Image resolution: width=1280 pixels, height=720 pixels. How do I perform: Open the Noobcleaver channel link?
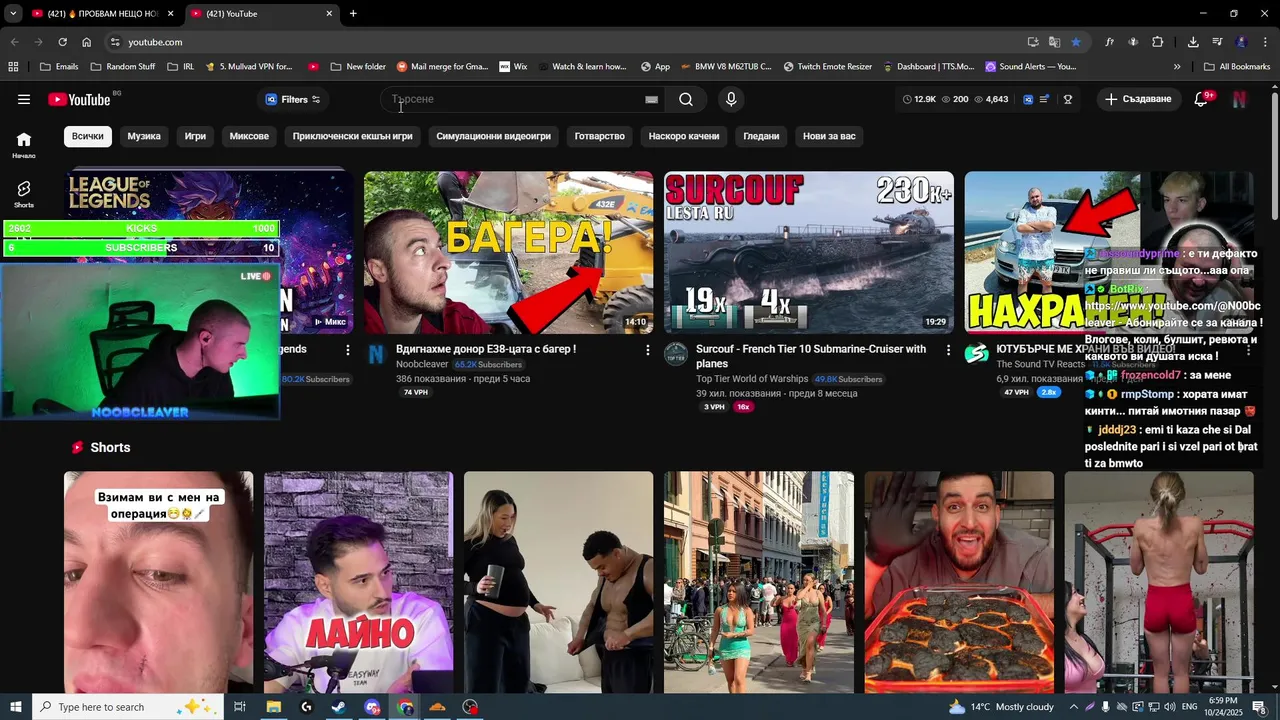422,365
